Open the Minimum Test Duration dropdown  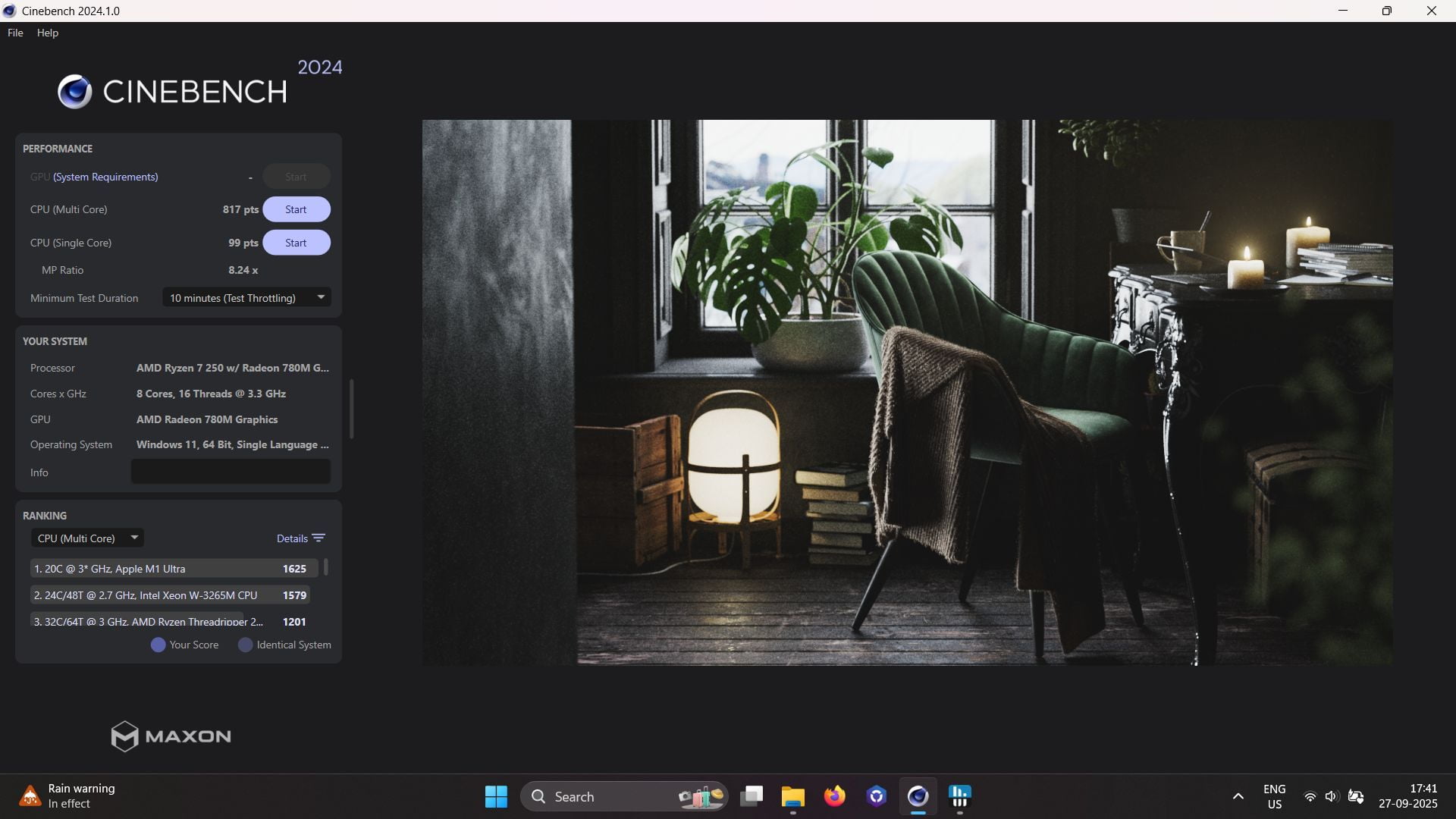point(246,298)
